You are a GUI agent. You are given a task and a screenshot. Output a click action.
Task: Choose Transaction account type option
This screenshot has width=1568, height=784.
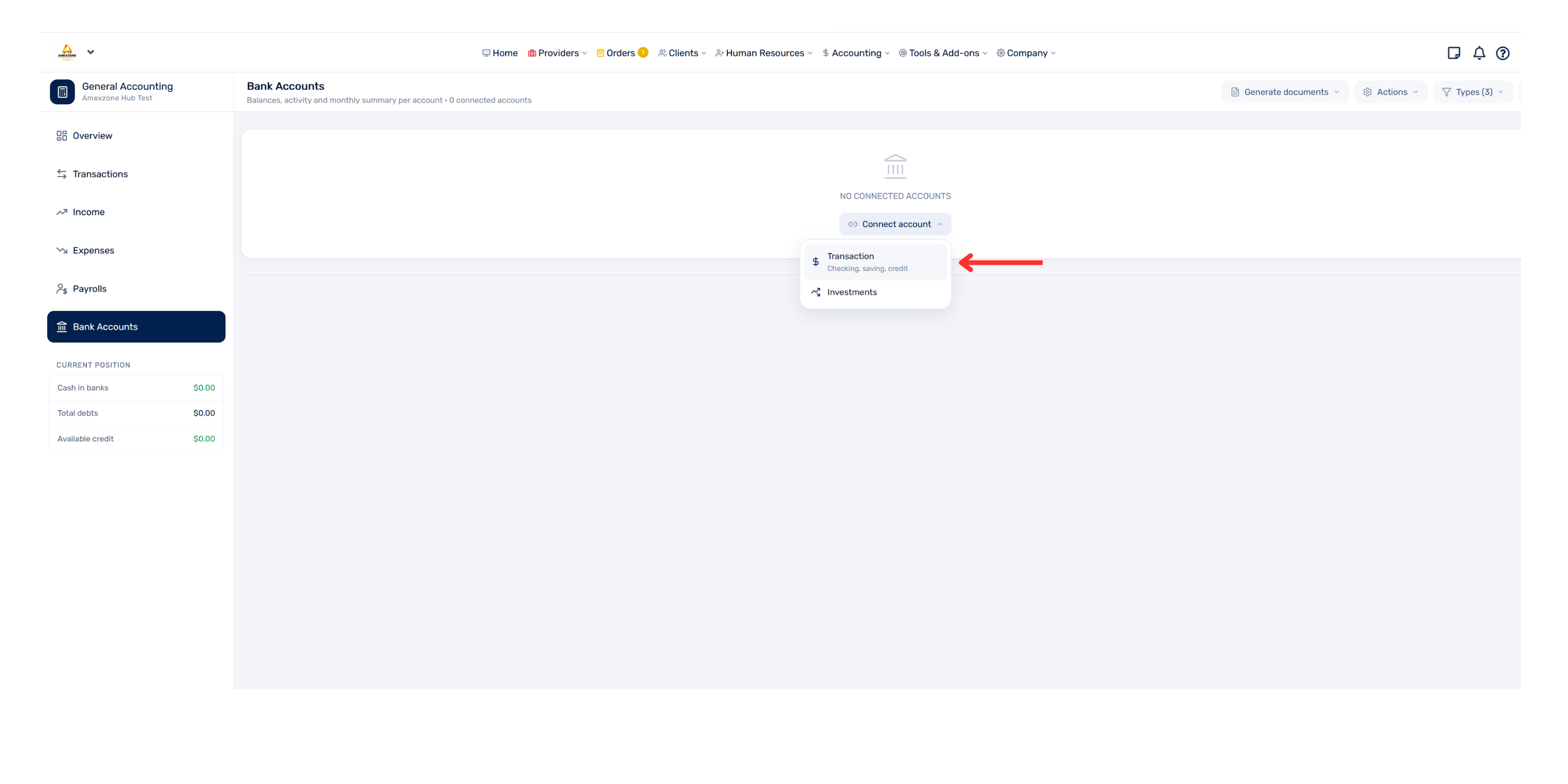(x=875, y=262)
